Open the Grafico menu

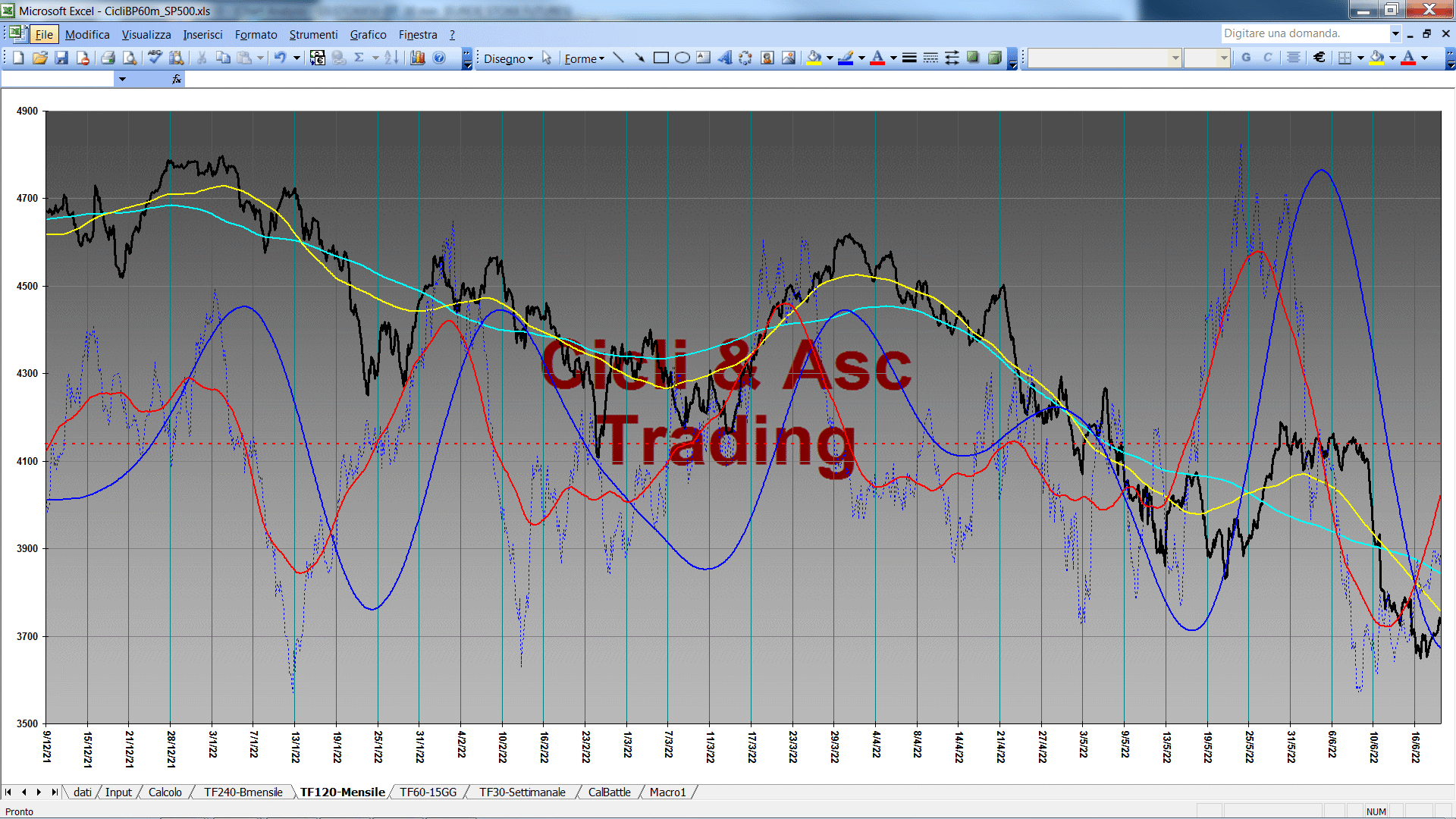(368, 34)
